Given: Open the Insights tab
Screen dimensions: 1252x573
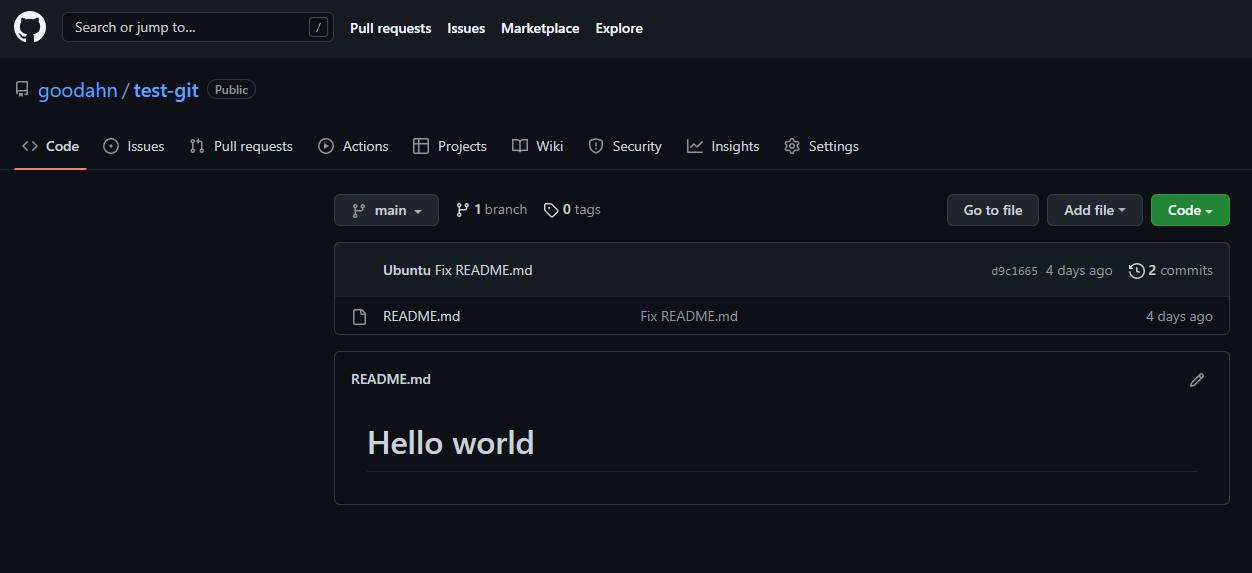Looking at the screenshot, I should tap(723, 146).
